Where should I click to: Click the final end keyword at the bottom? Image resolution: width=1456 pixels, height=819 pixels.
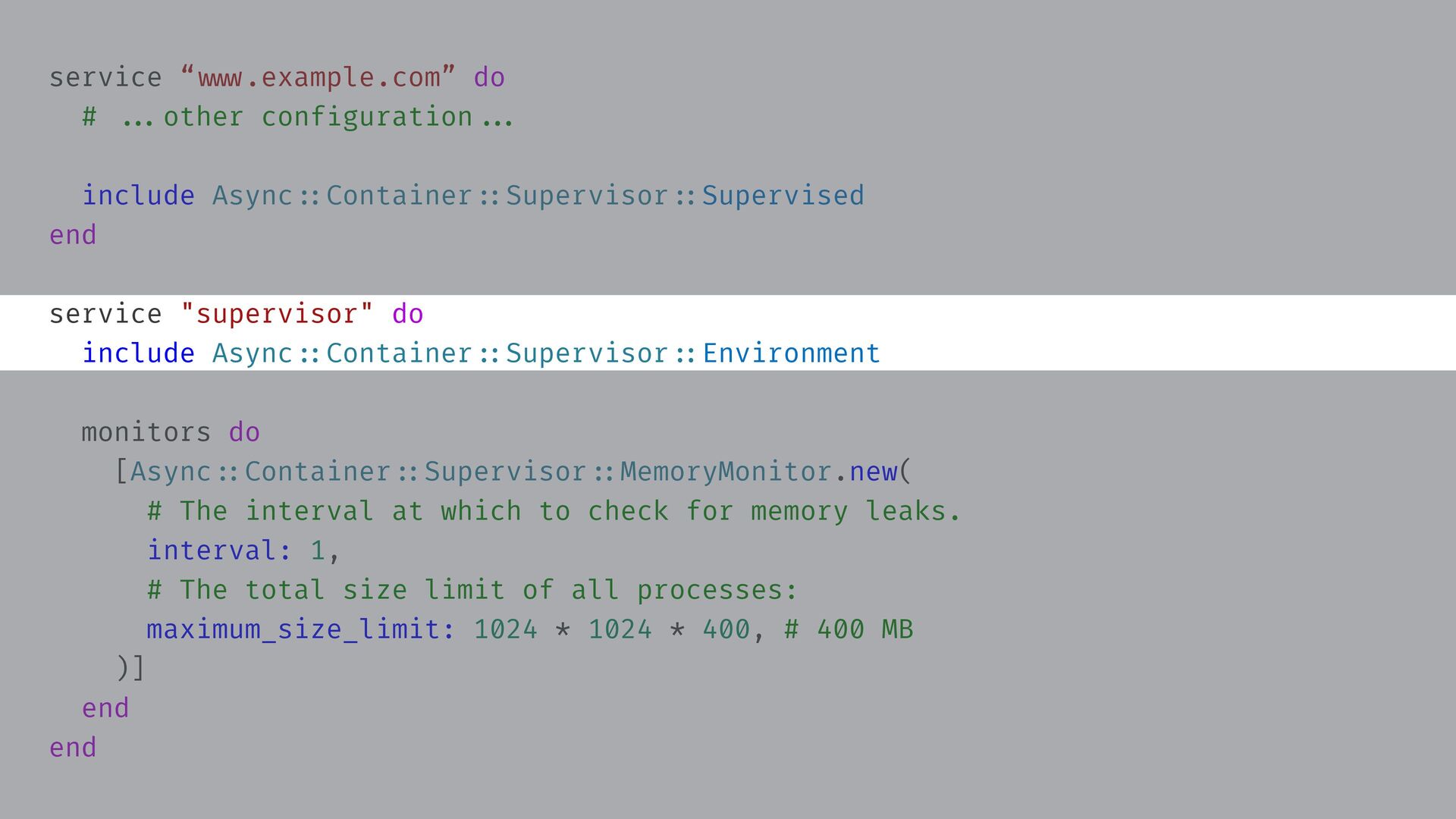click(x=73, y=748)
